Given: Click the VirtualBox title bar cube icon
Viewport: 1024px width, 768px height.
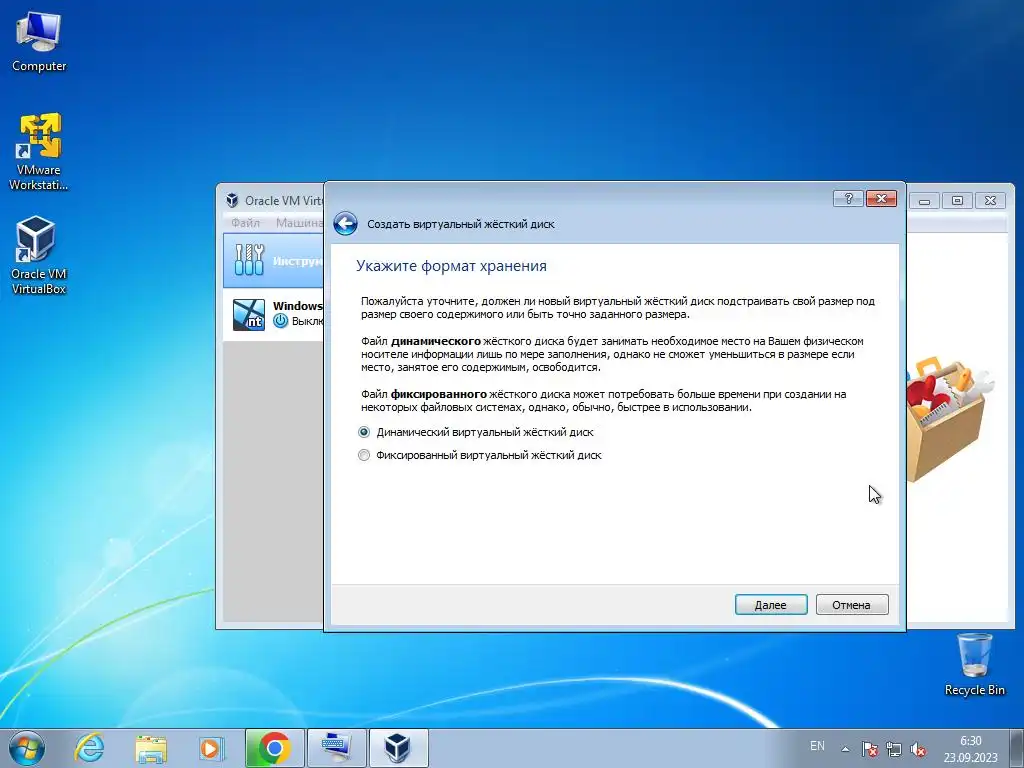Looking at the screenshot, I should 232,200.
